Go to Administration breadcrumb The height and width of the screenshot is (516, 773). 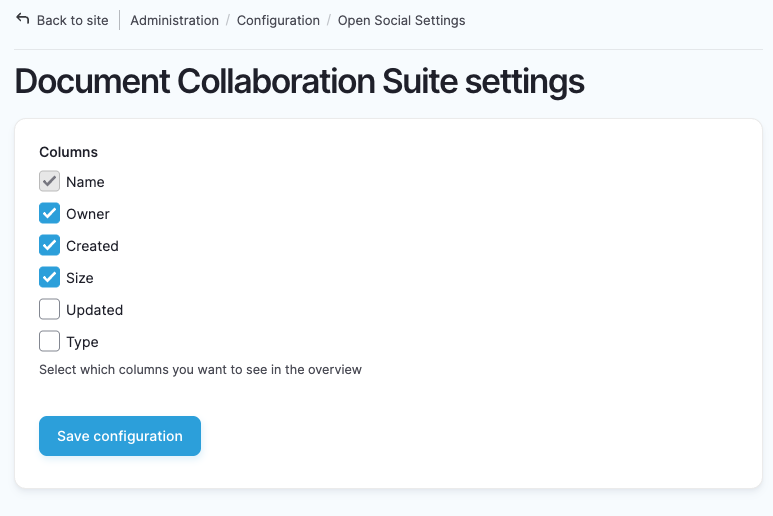point(175,20)
